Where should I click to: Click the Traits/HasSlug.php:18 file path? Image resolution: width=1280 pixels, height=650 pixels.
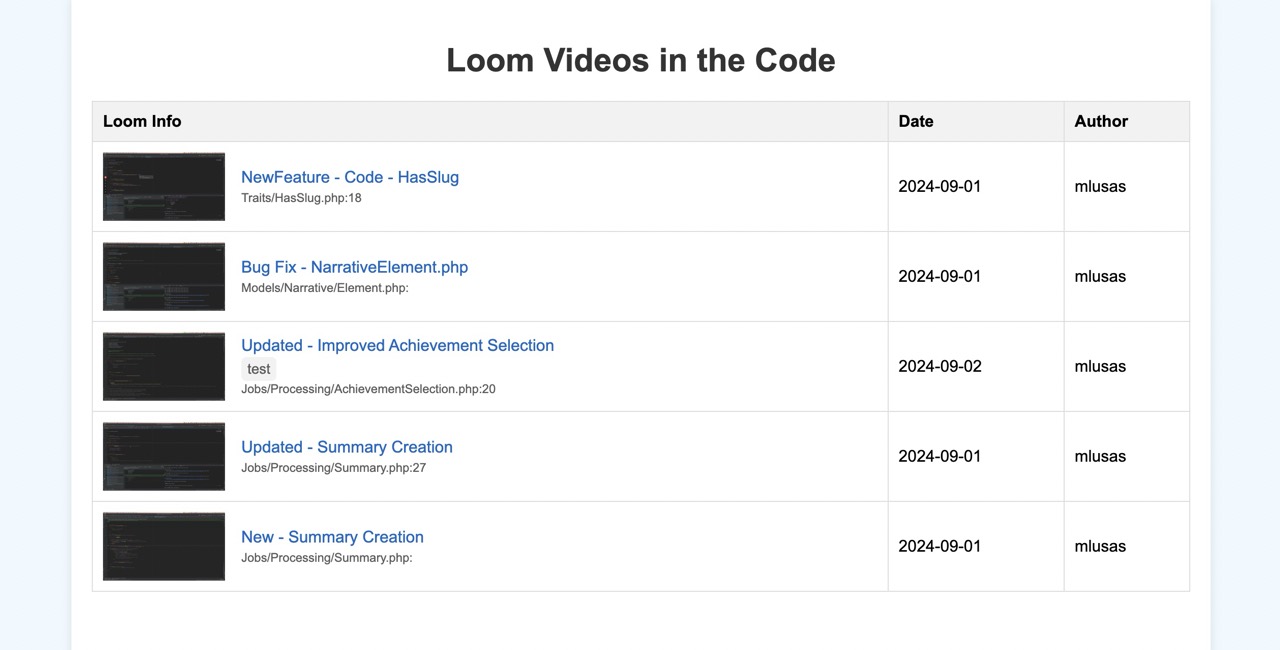301,198
